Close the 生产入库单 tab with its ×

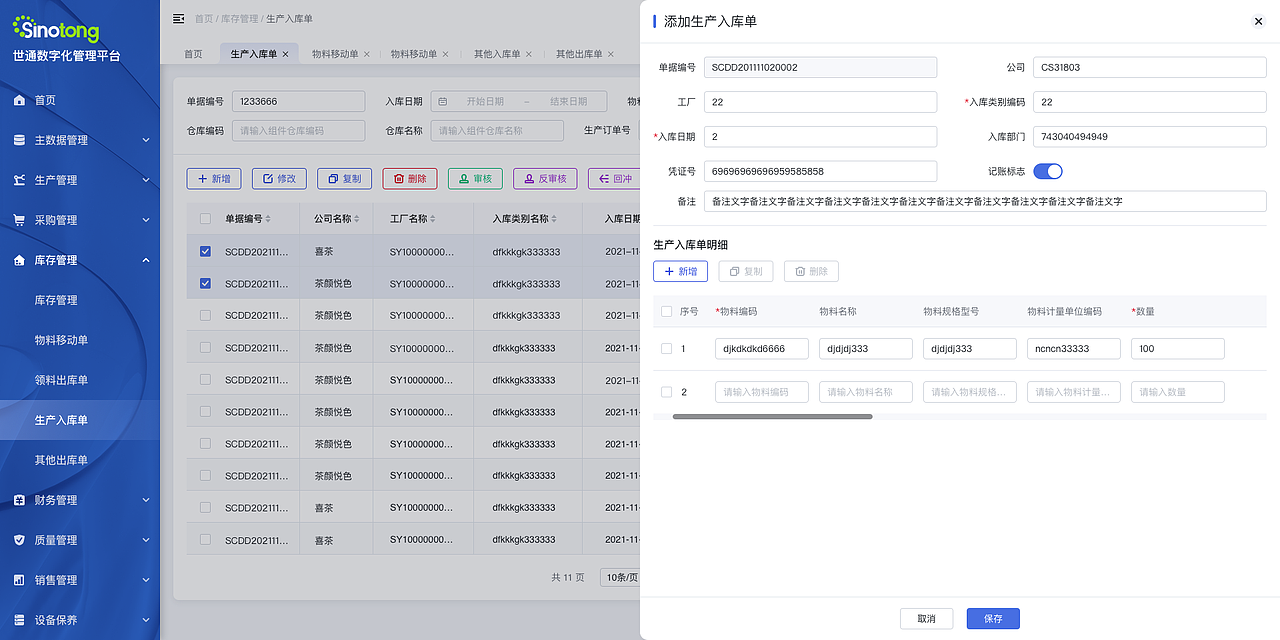pos(285,54)
